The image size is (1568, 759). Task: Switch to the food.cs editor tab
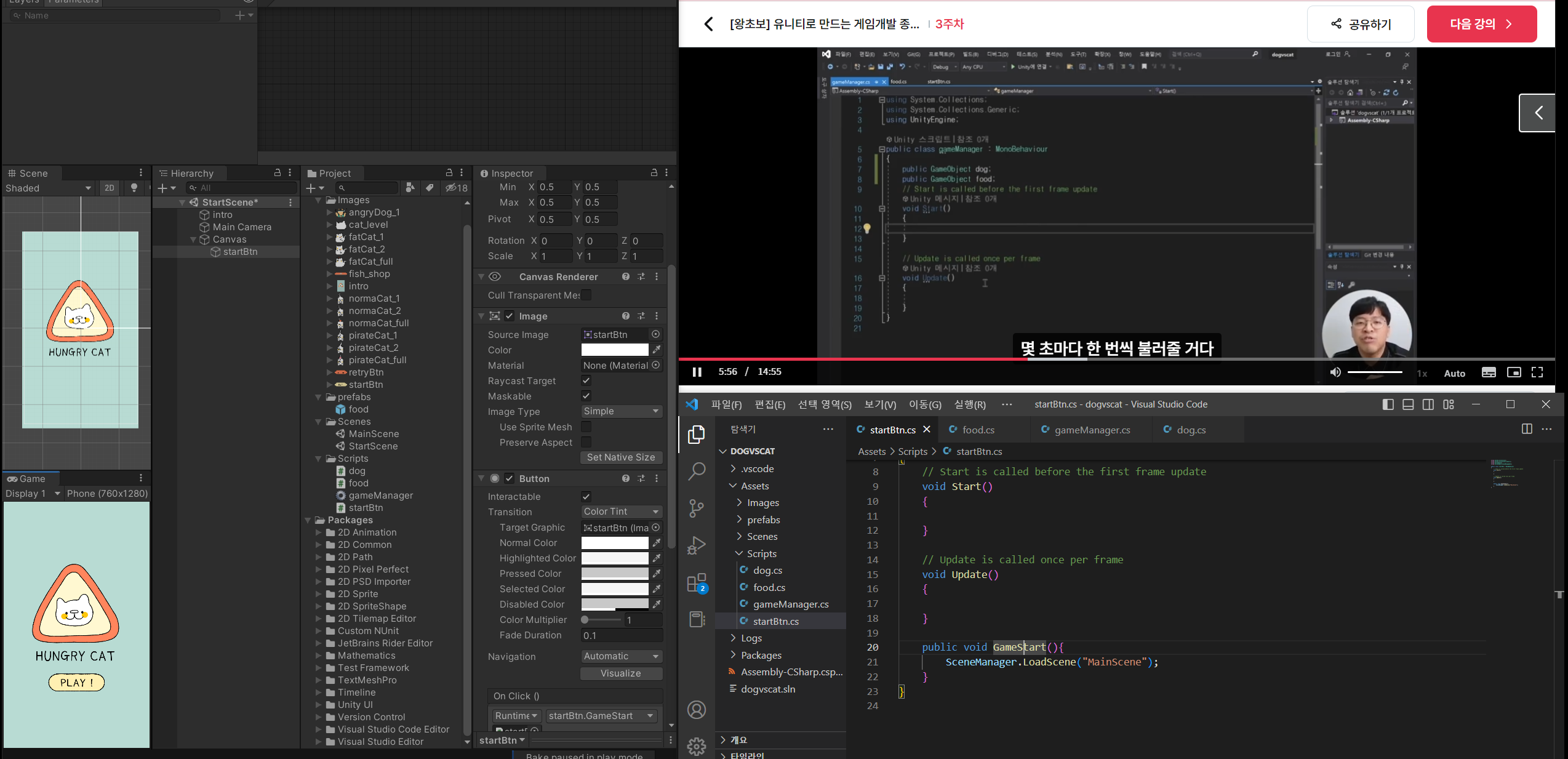pyautogui.click(x=978, y=430)
